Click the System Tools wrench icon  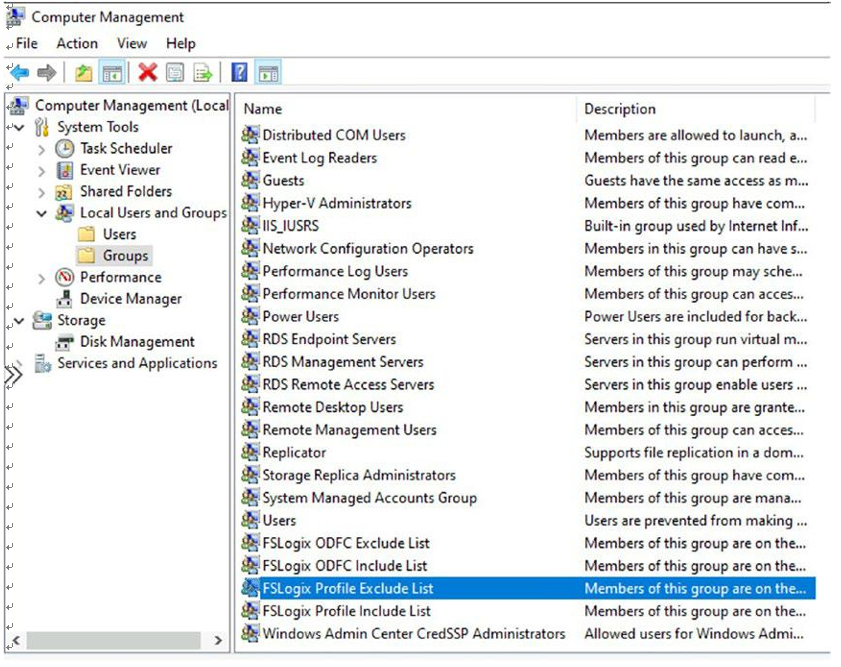click(42, 127)
